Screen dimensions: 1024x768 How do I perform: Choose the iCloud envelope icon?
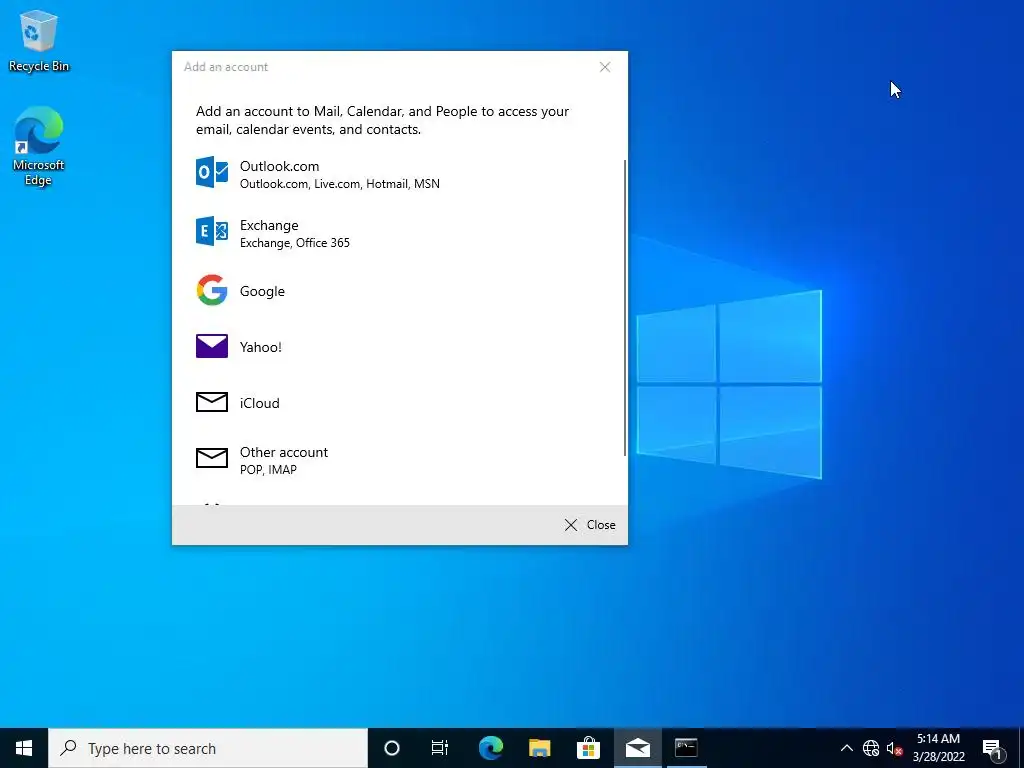click(212, 402)
